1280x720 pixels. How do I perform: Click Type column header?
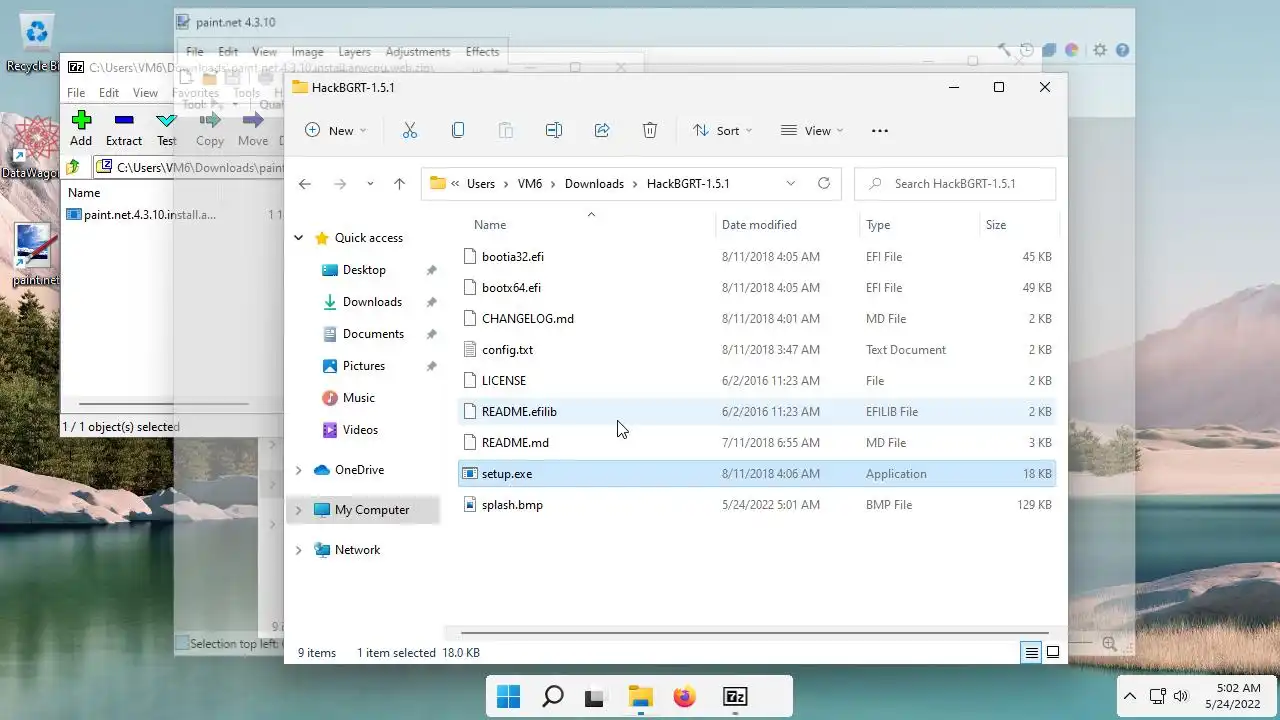tap(878, 225)
